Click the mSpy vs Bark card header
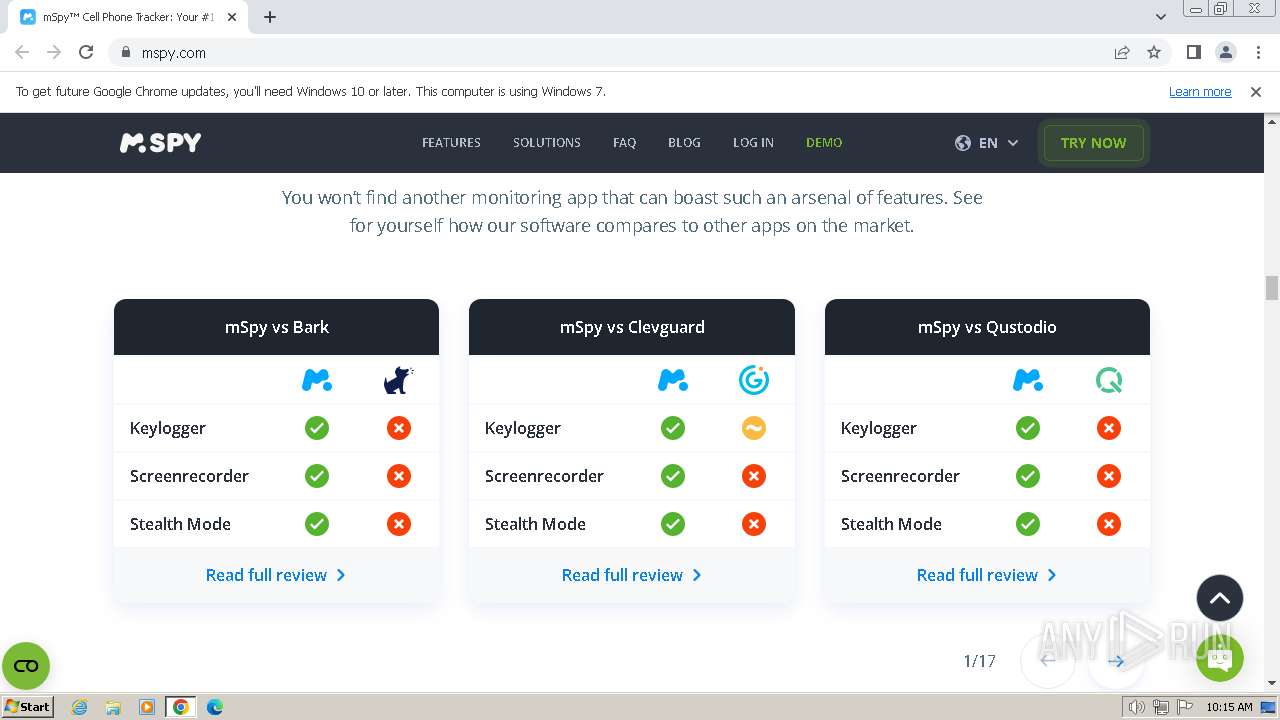This screenshot has height=720, width=1280. (x=276, y=327)
